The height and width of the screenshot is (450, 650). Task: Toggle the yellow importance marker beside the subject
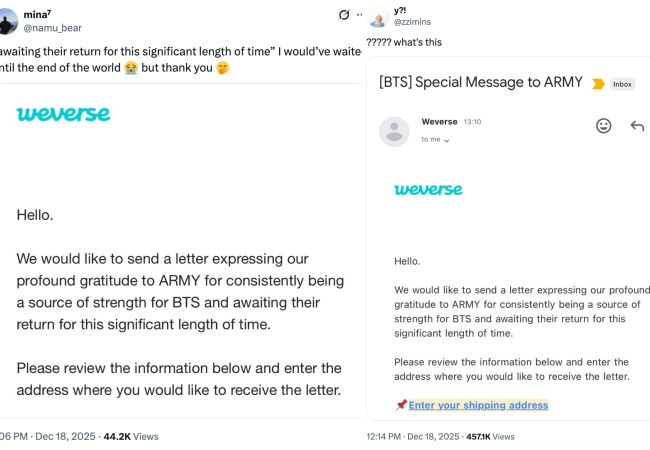[x=598, y=84]
